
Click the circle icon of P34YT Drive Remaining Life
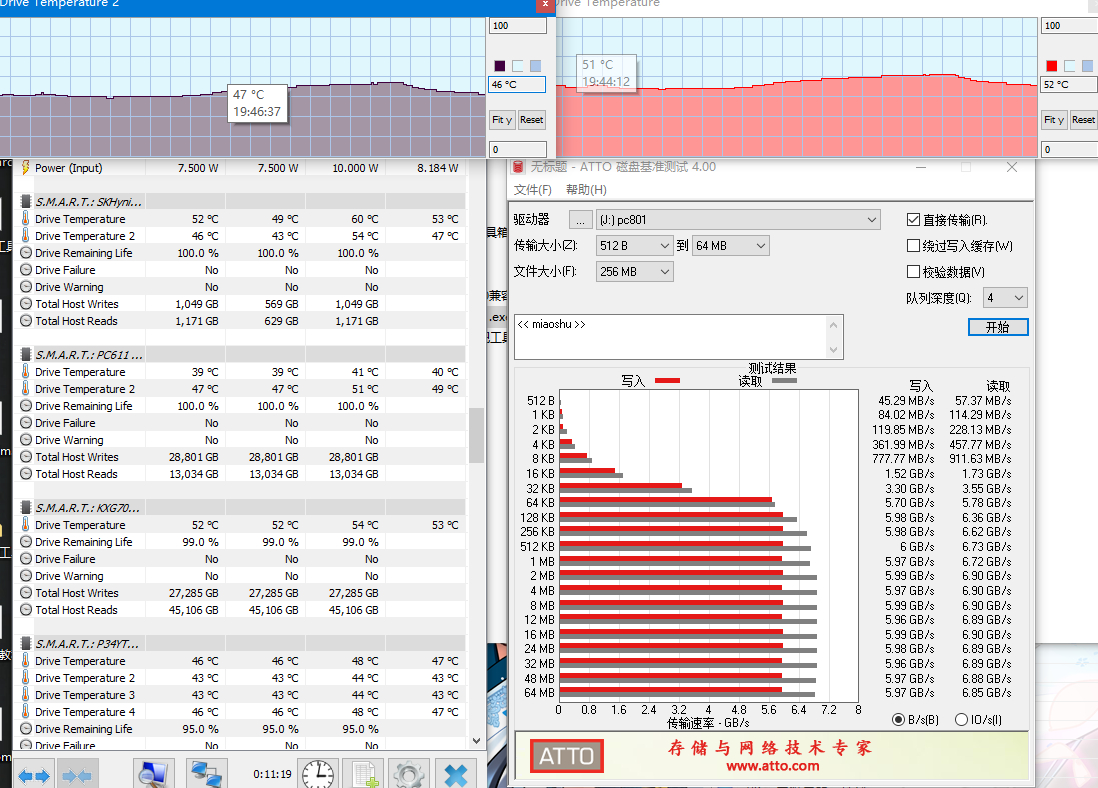26,728
